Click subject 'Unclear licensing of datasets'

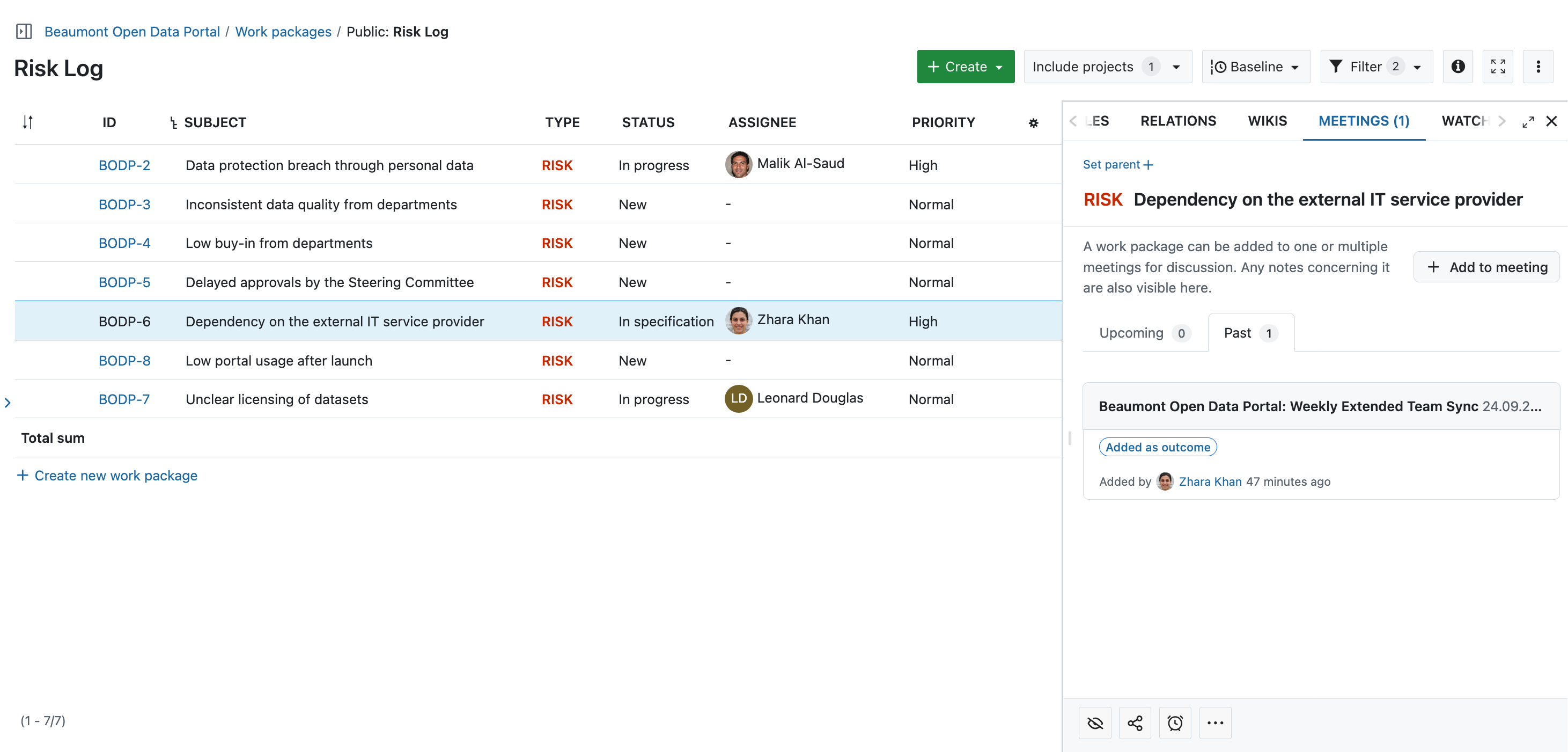pos(277,399)
